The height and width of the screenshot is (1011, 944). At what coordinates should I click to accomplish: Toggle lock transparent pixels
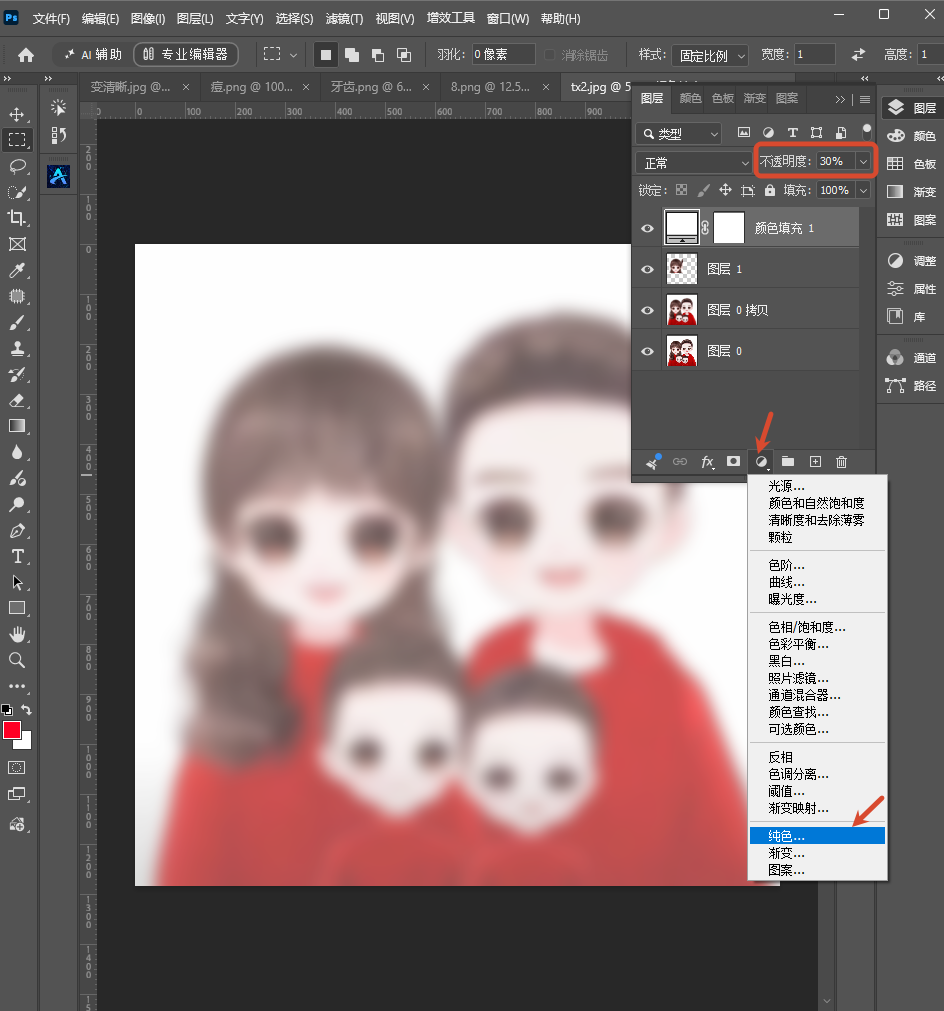[682, 190]
